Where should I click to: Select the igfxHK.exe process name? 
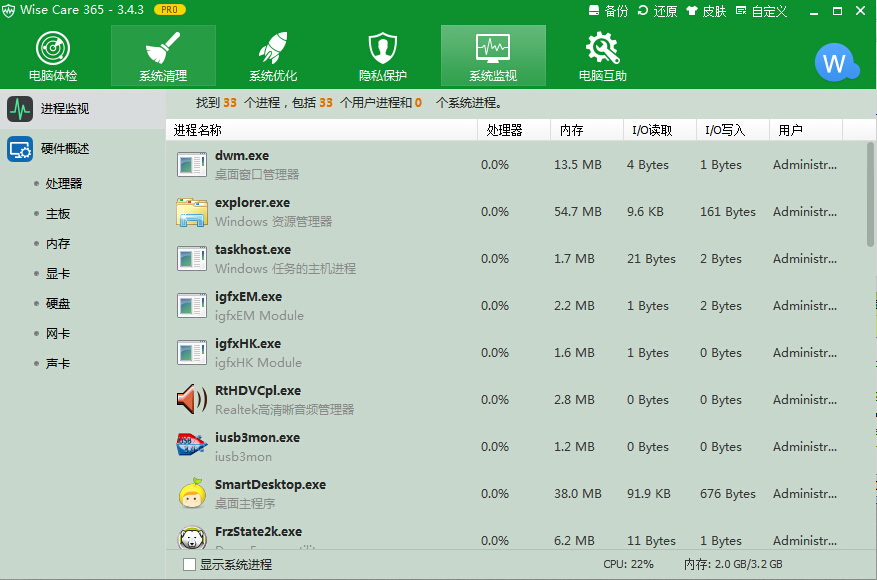point(248,343)
